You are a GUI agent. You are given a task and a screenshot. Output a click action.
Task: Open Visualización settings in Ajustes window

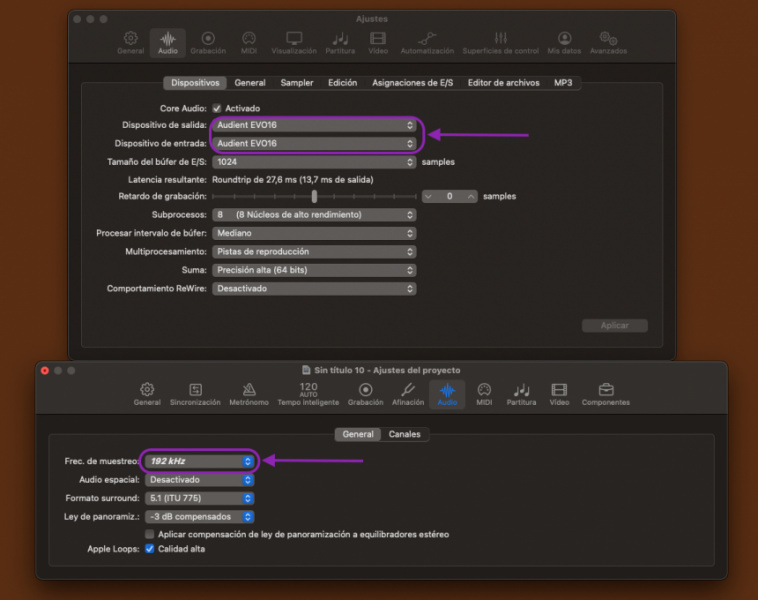[294, 43]
